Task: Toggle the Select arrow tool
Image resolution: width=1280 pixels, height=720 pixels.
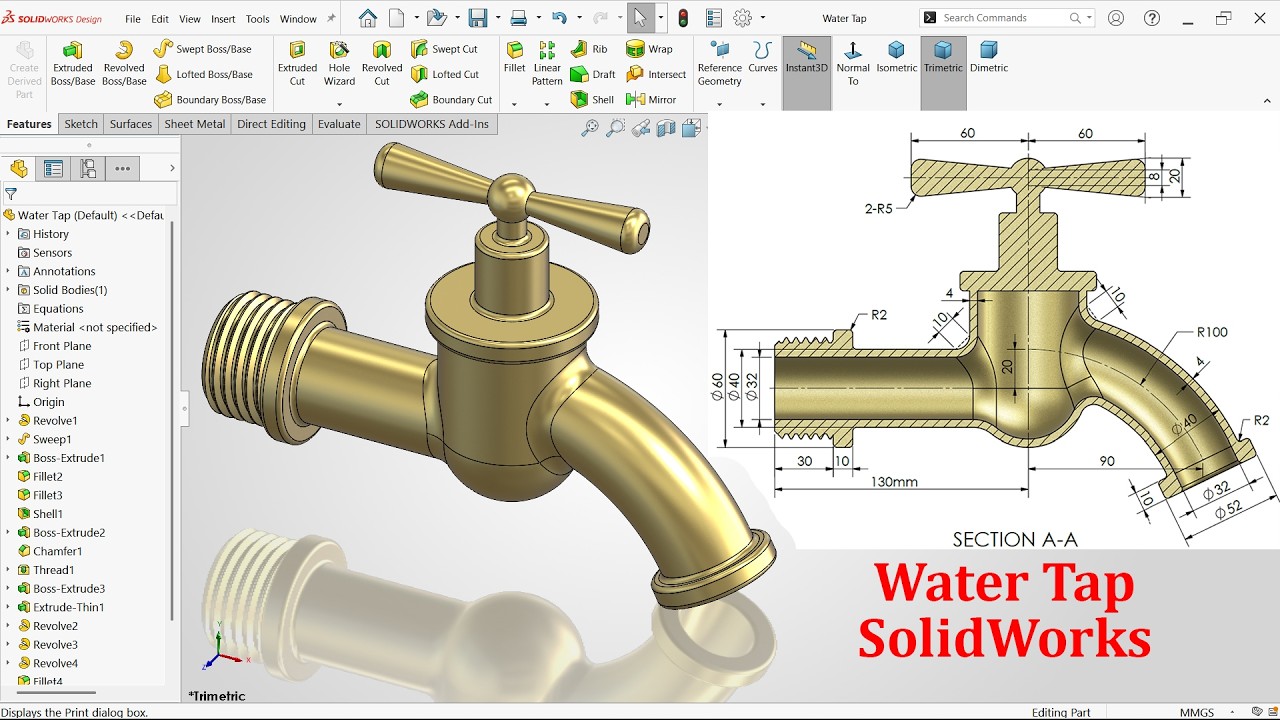Action: coord(640,18)
